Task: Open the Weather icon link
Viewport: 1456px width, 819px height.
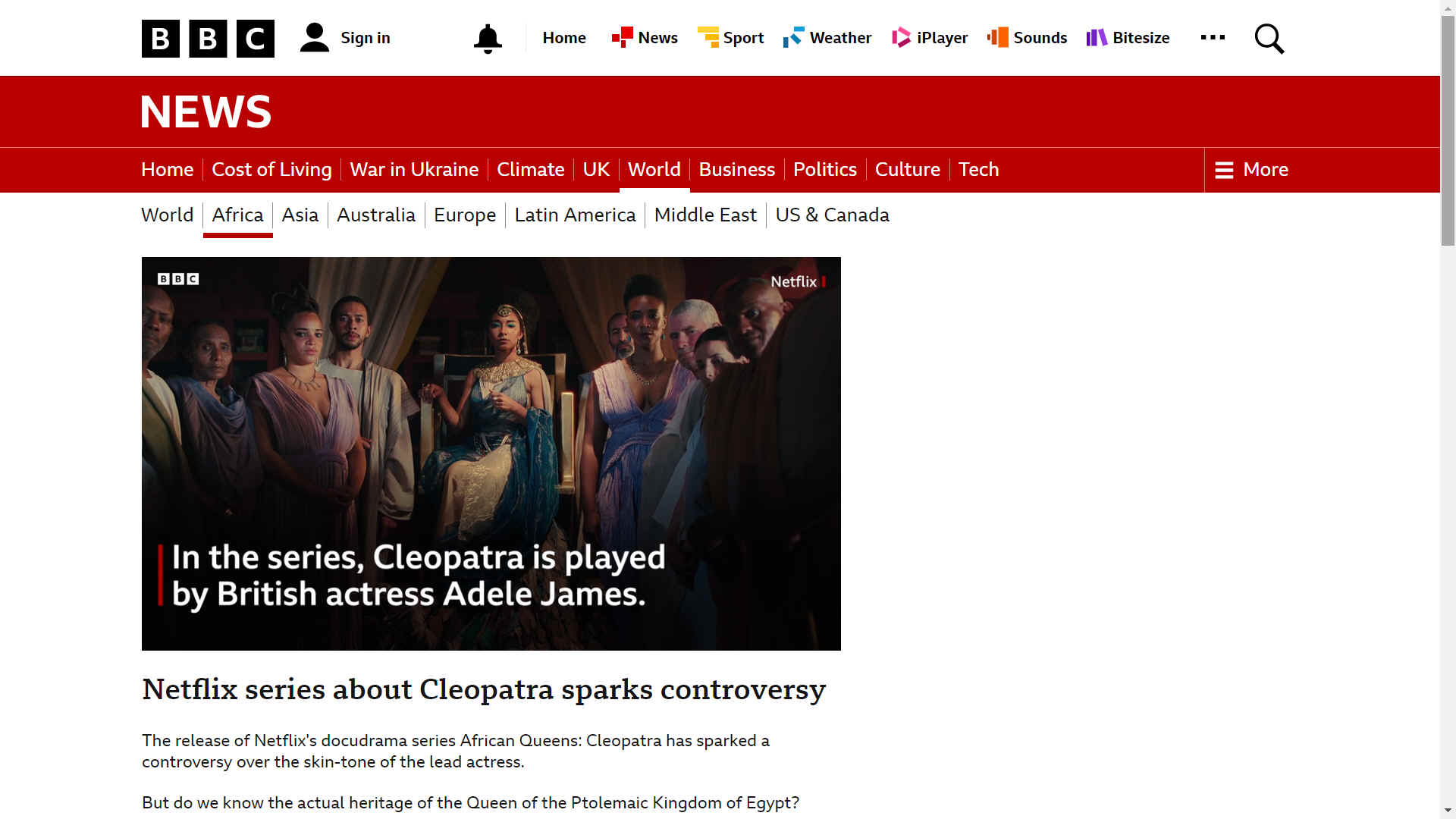Action: click(x=793, y=37)
